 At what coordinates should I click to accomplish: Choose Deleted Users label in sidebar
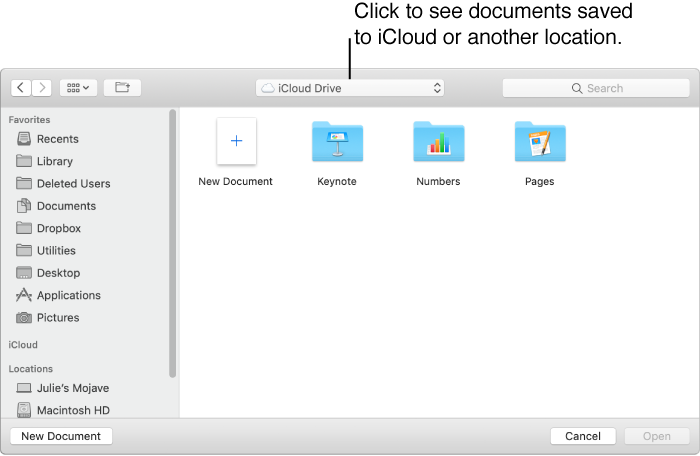(74, 184)
